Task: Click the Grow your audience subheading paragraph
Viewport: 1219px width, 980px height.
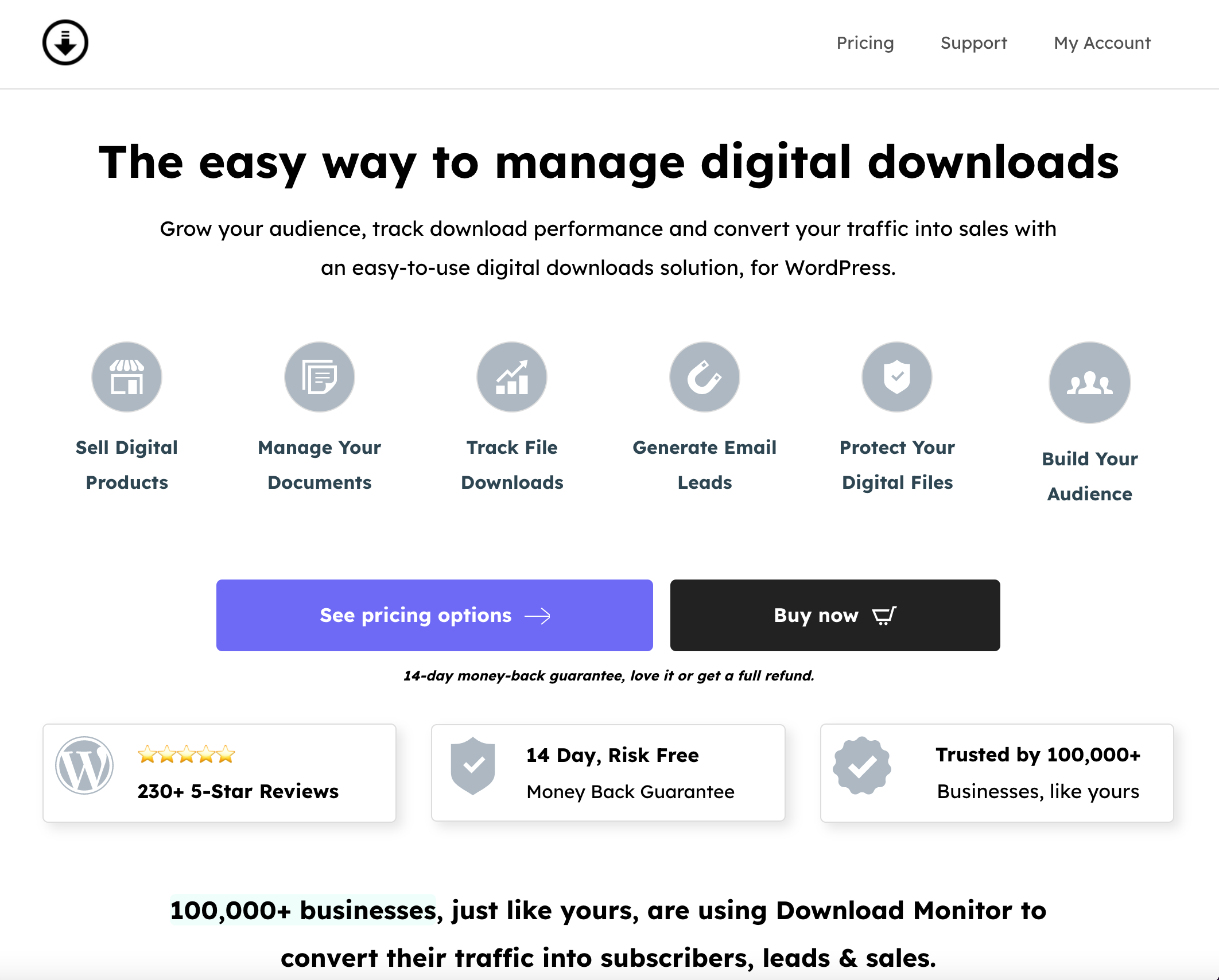Action: pos(608,248)
